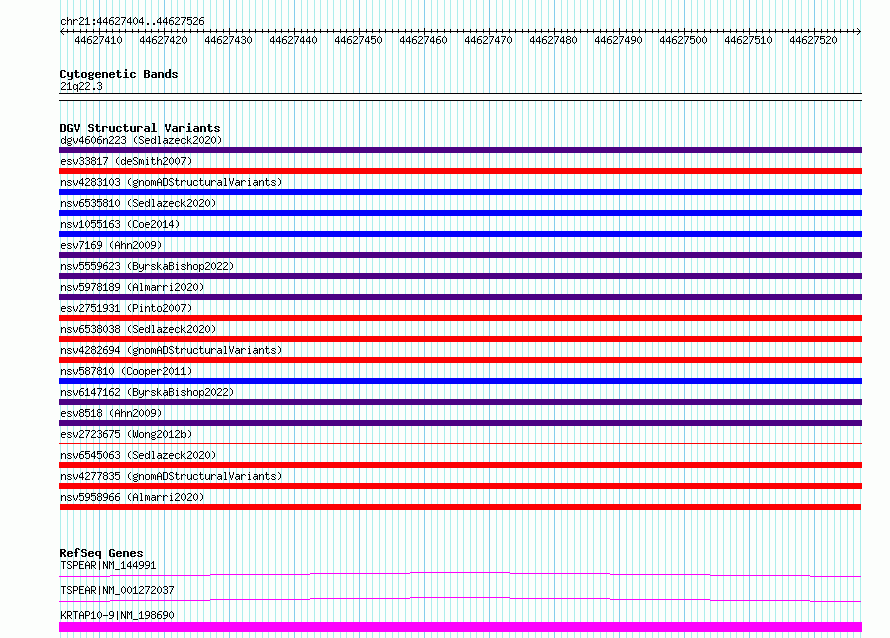Click the red bar under nsv6545063
The height and width of the screenshot is (638, 890).
pyautogui.click(x=460, y=465)
